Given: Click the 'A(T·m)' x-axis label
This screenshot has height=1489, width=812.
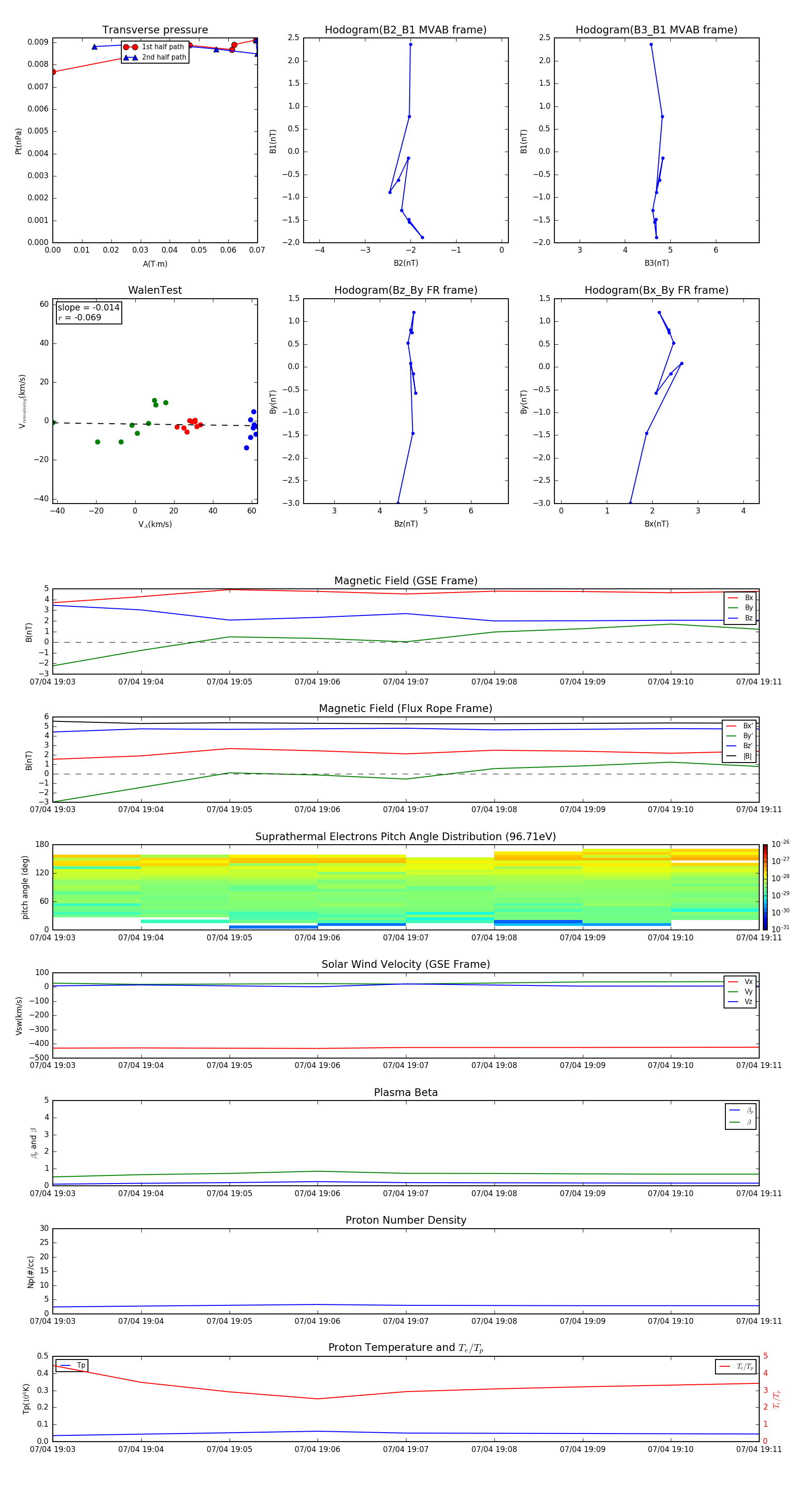Looking at the screenshot, I should (155, 264).
